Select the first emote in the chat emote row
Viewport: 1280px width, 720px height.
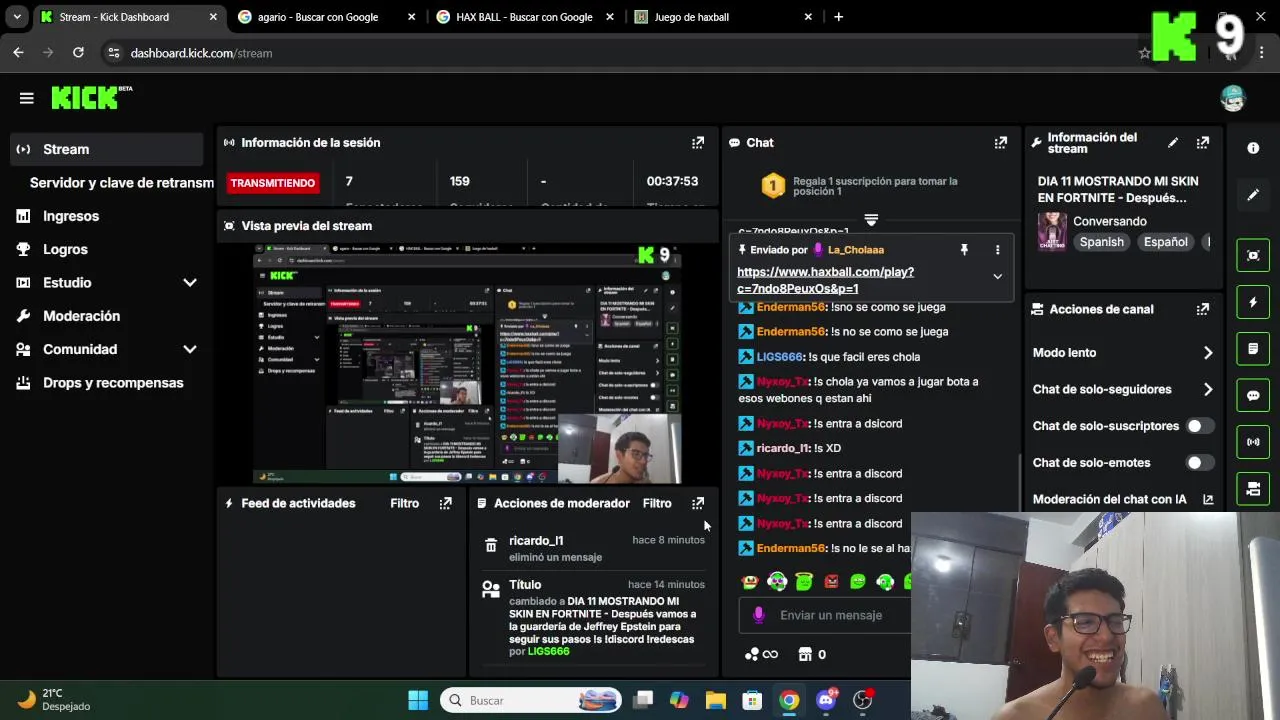click(x=750, y=581)
